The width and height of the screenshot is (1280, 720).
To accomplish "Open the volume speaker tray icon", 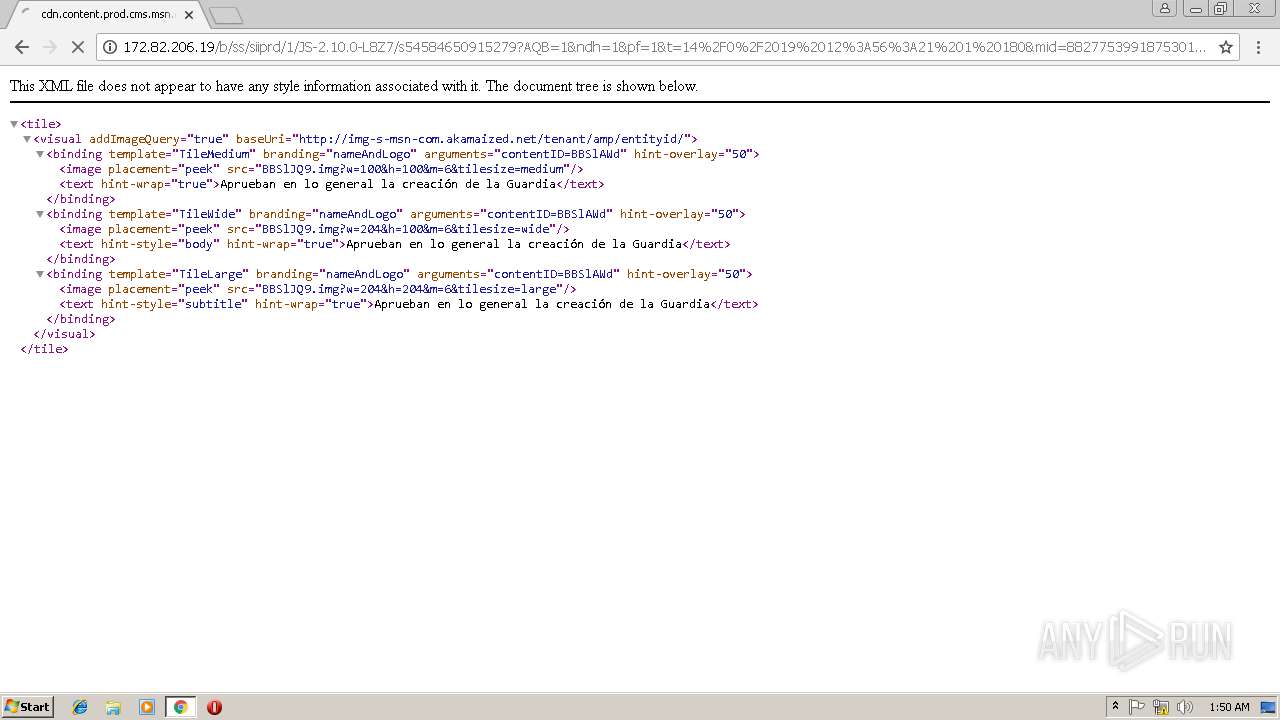I will (x=1185, y=707).
